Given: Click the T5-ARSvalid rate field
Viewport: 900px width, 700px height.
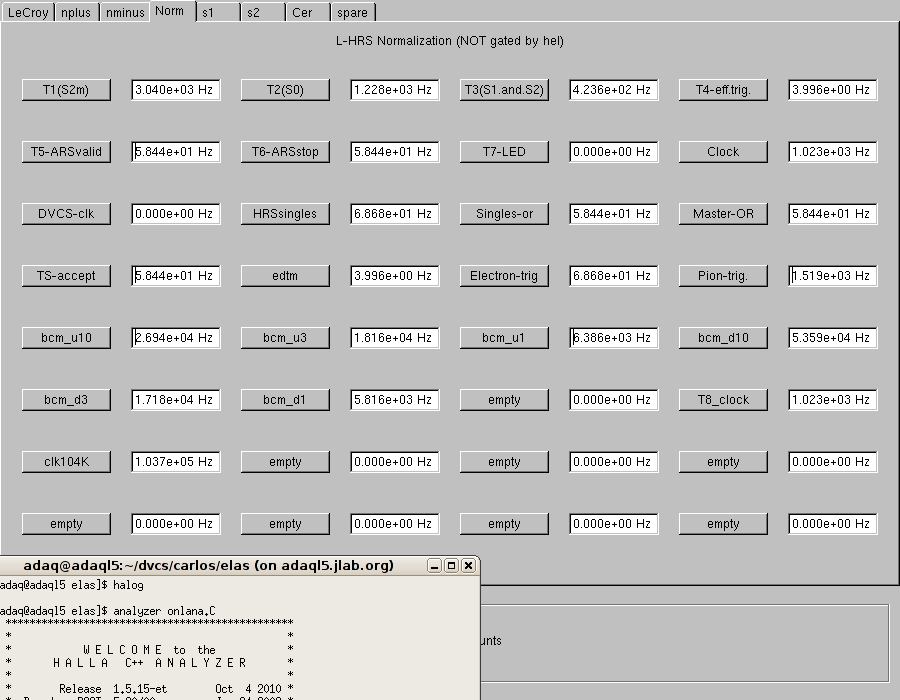Looking at the screenshot, I should point(176,152).
